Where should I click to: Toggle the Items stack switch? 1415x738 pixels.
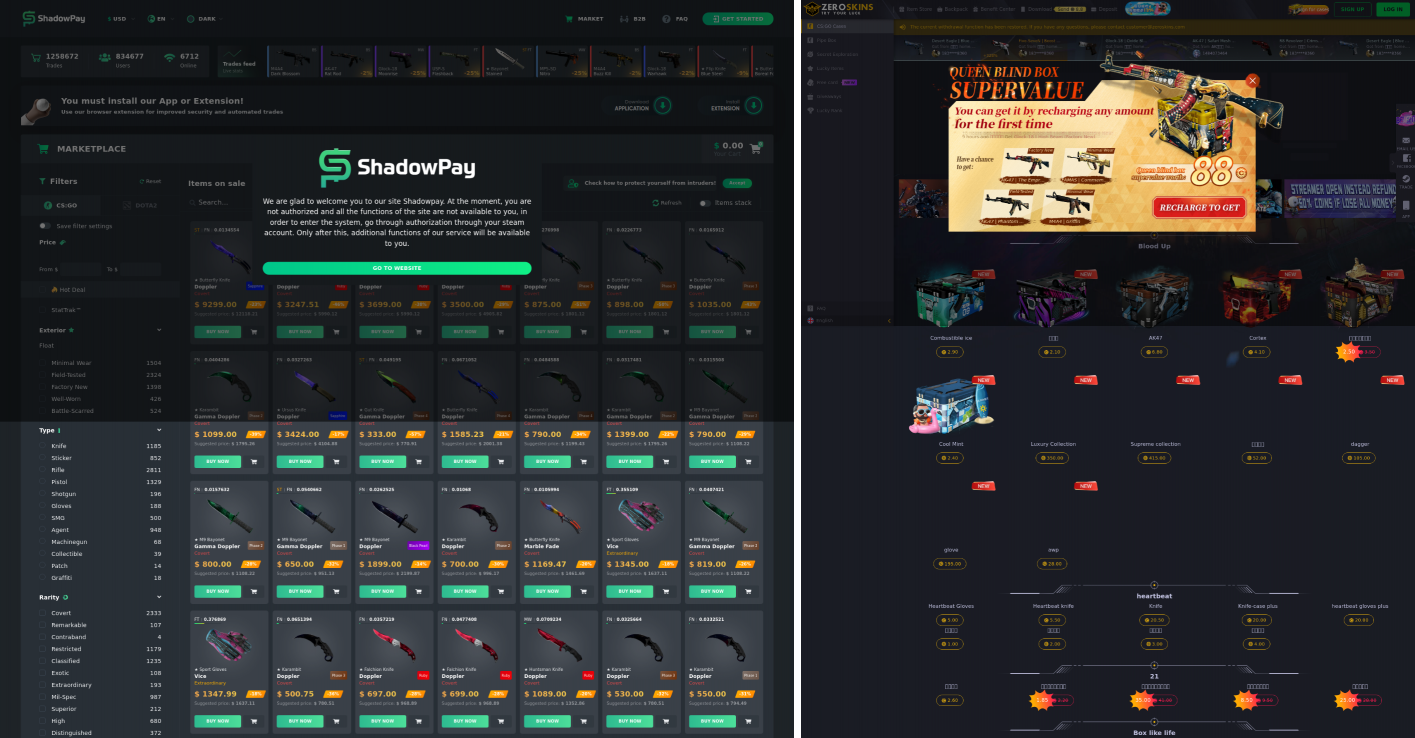click(x=705, y=203)
